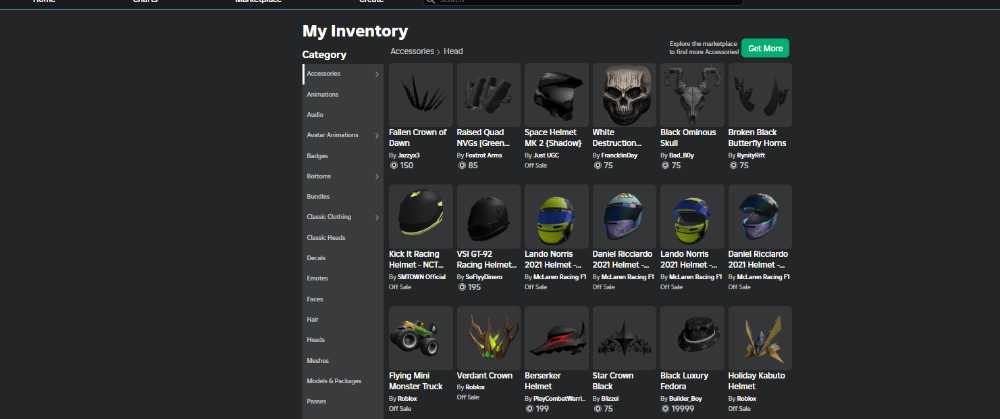Open the Fallen Crown of Dawn thumbnail
Image resolution: width=1000 pixels, height=419 pixels.
pos(420,94)
